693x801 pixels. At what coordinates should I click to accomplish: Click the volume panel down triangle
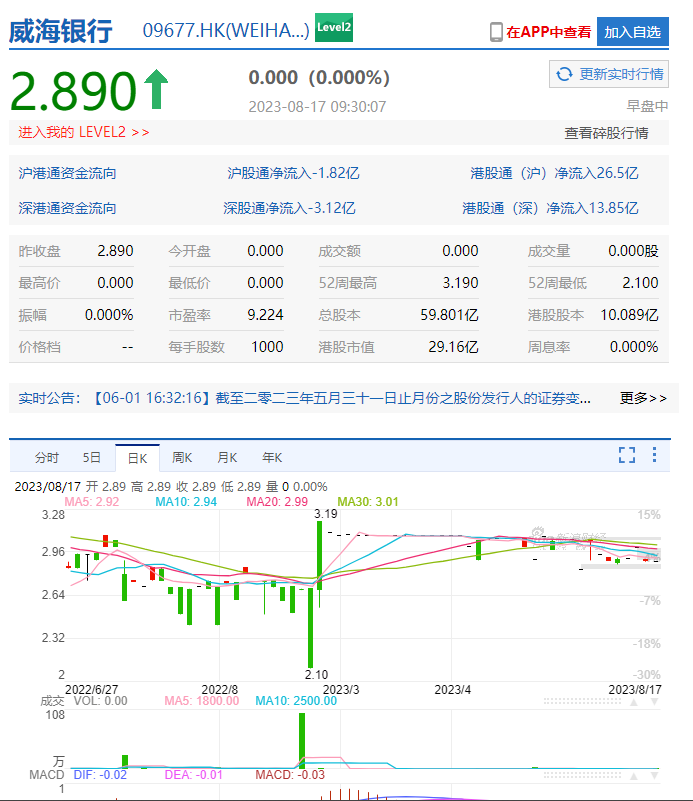[654, 702]
